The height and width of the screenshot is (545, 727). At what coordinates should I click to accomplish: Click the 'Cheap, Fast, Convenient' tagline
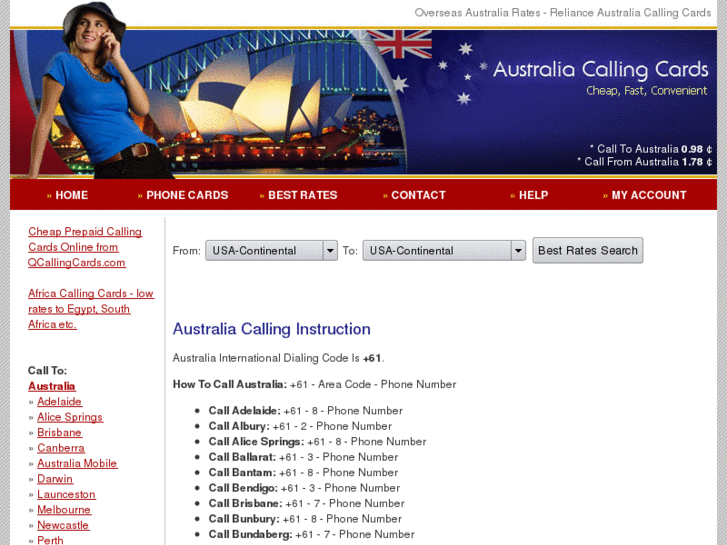647,90
